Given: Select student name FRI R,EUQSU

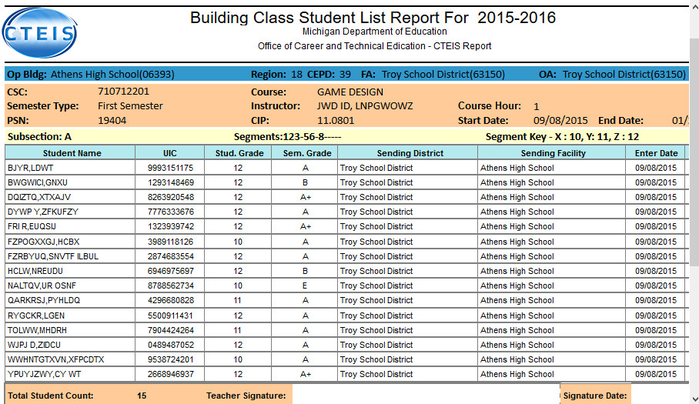Looking at the screenshot, I should pyautogui.click(x=32, y=227).
